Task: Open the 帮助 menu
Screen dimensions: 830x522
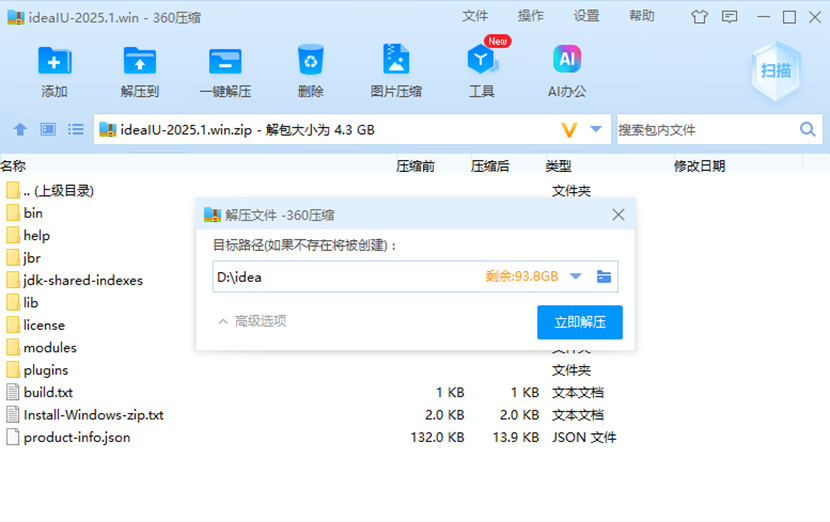Action: coord(642,16)
